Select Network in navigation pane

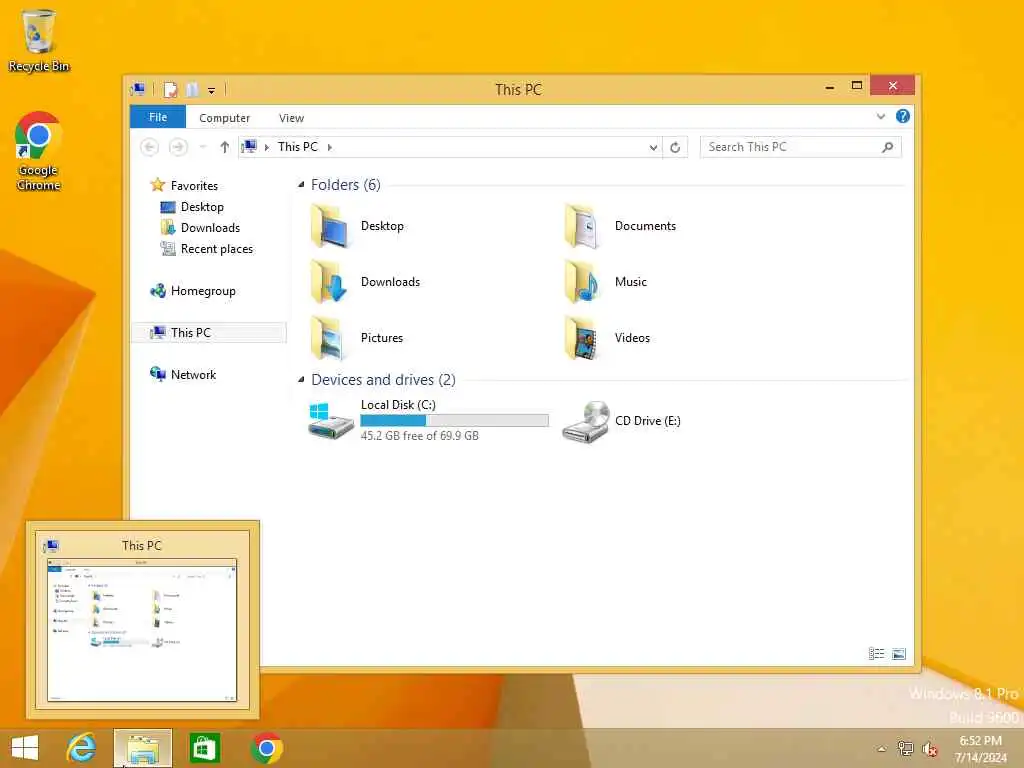click(x=184, y=375)
